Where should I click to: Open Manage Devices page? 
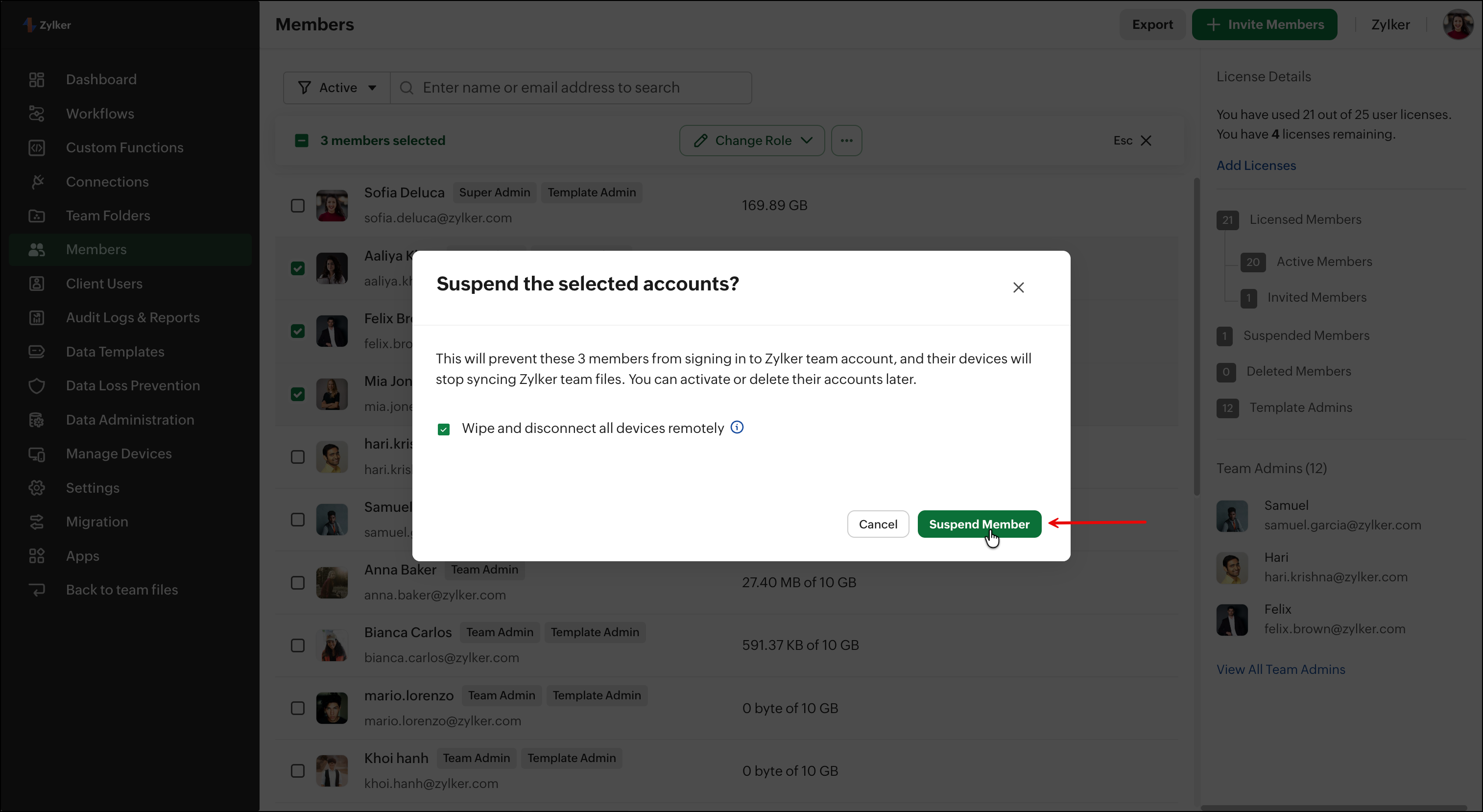119,454
